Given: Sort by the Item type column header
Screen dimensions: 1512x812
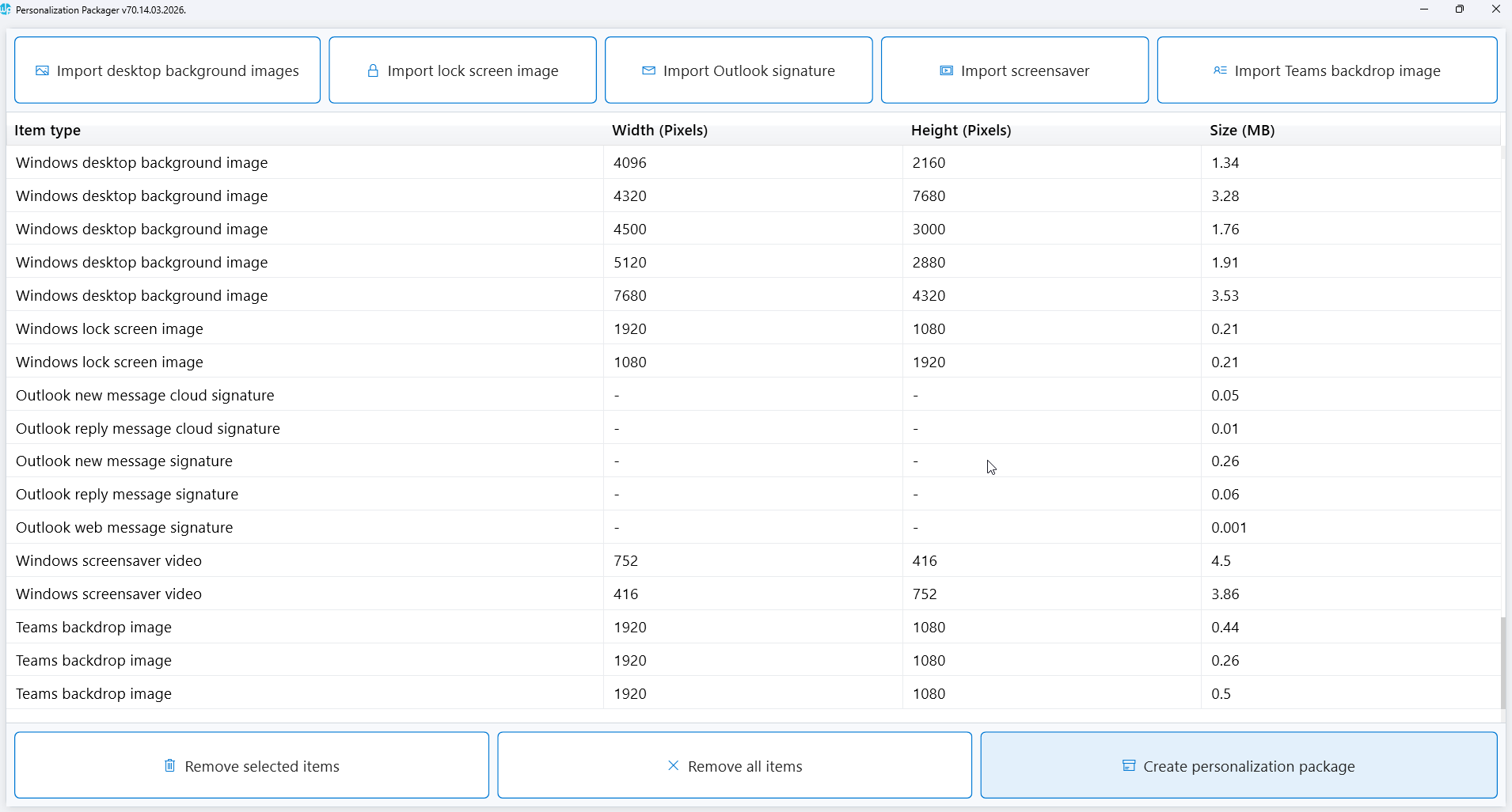Looking at the screenshot, I should 47,131.
